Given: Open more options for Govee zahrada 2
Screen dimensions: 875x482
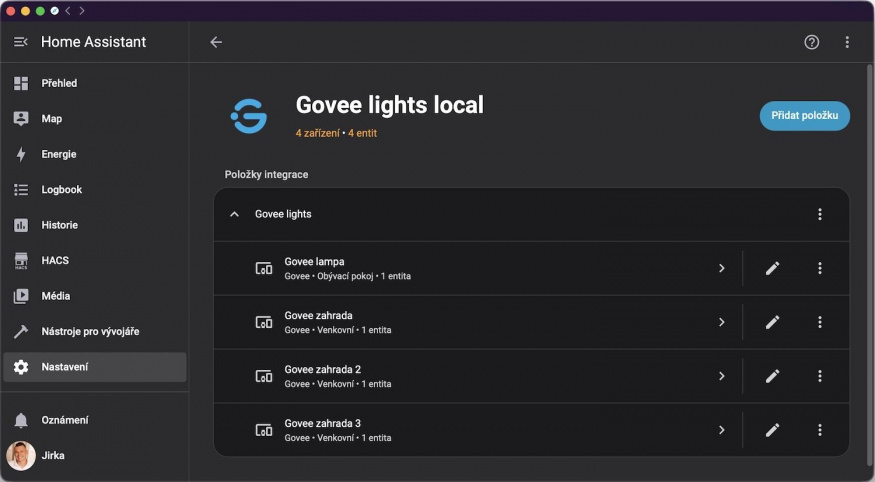Looking at the screenshot, I should 820,376.
